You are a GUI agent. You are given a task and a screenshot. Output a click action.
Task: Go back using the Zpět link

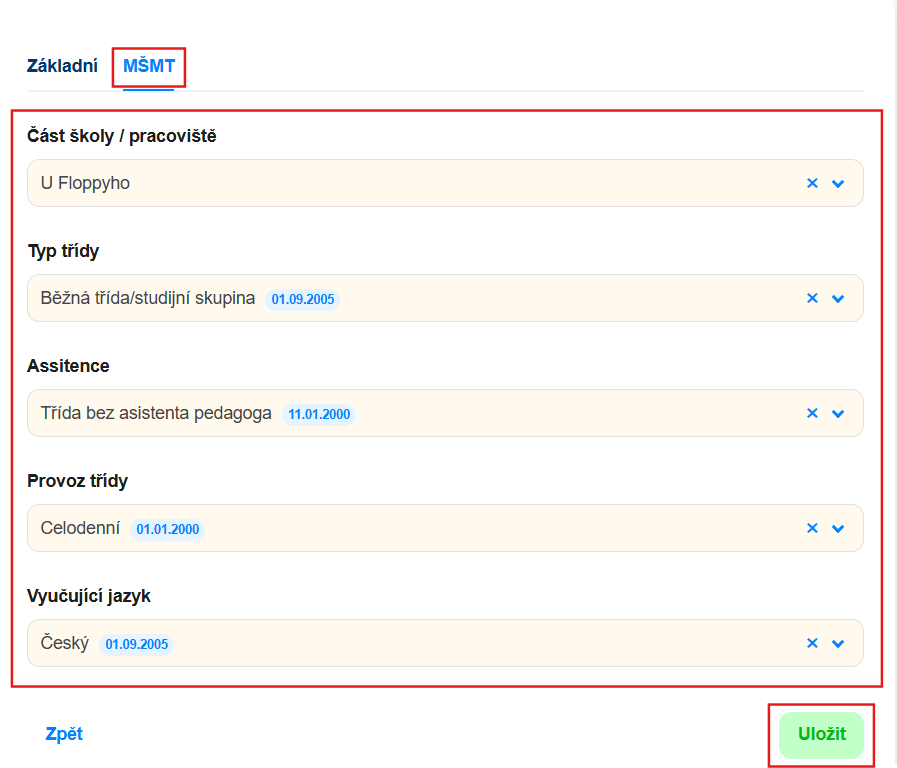point(64,734)
